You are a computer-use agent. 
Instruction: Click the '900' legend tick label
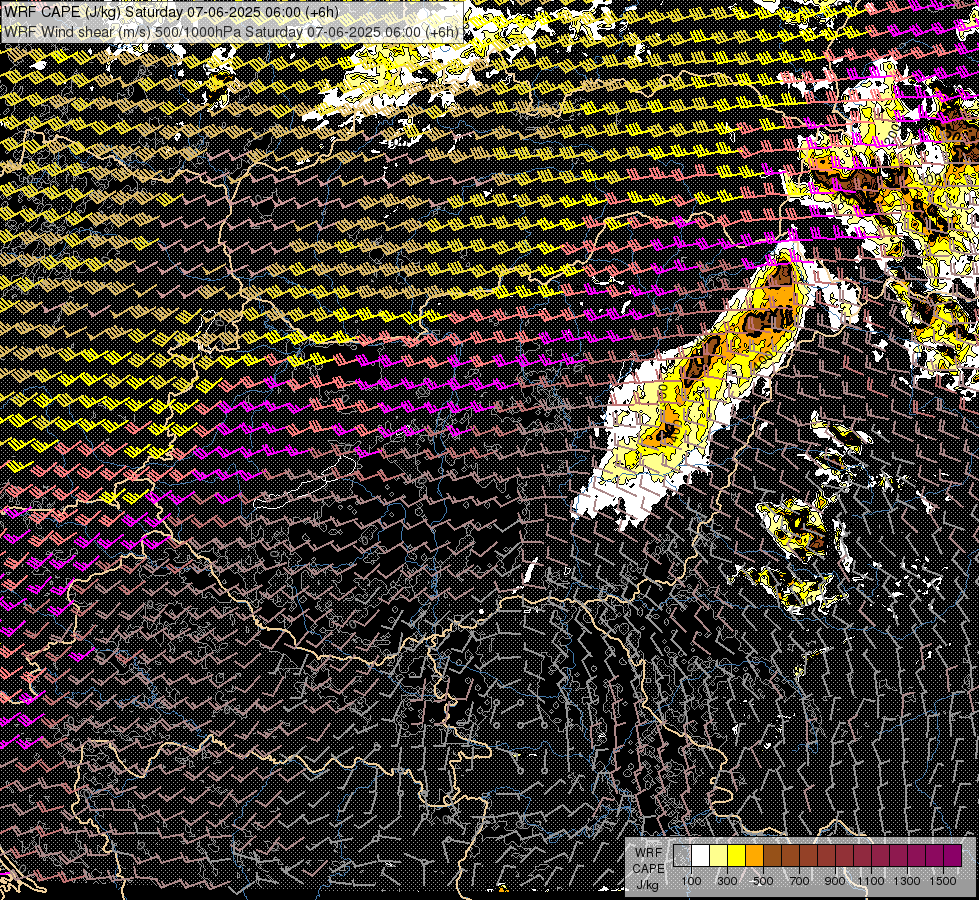coord(835,881)
